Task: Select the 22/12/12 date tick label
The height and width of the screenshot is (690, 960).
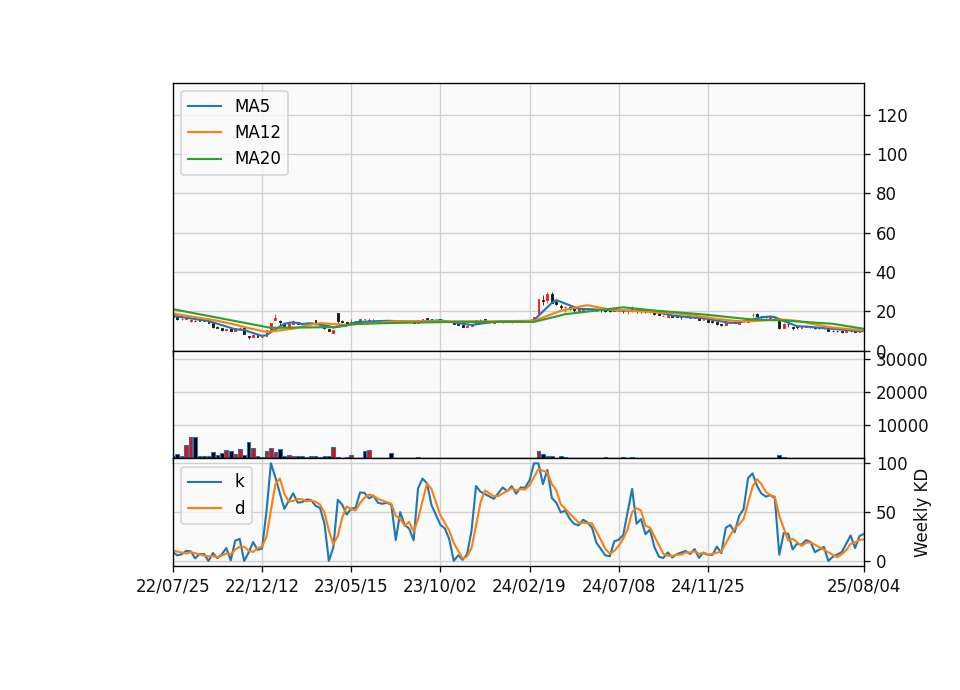Action: (262, 586)
